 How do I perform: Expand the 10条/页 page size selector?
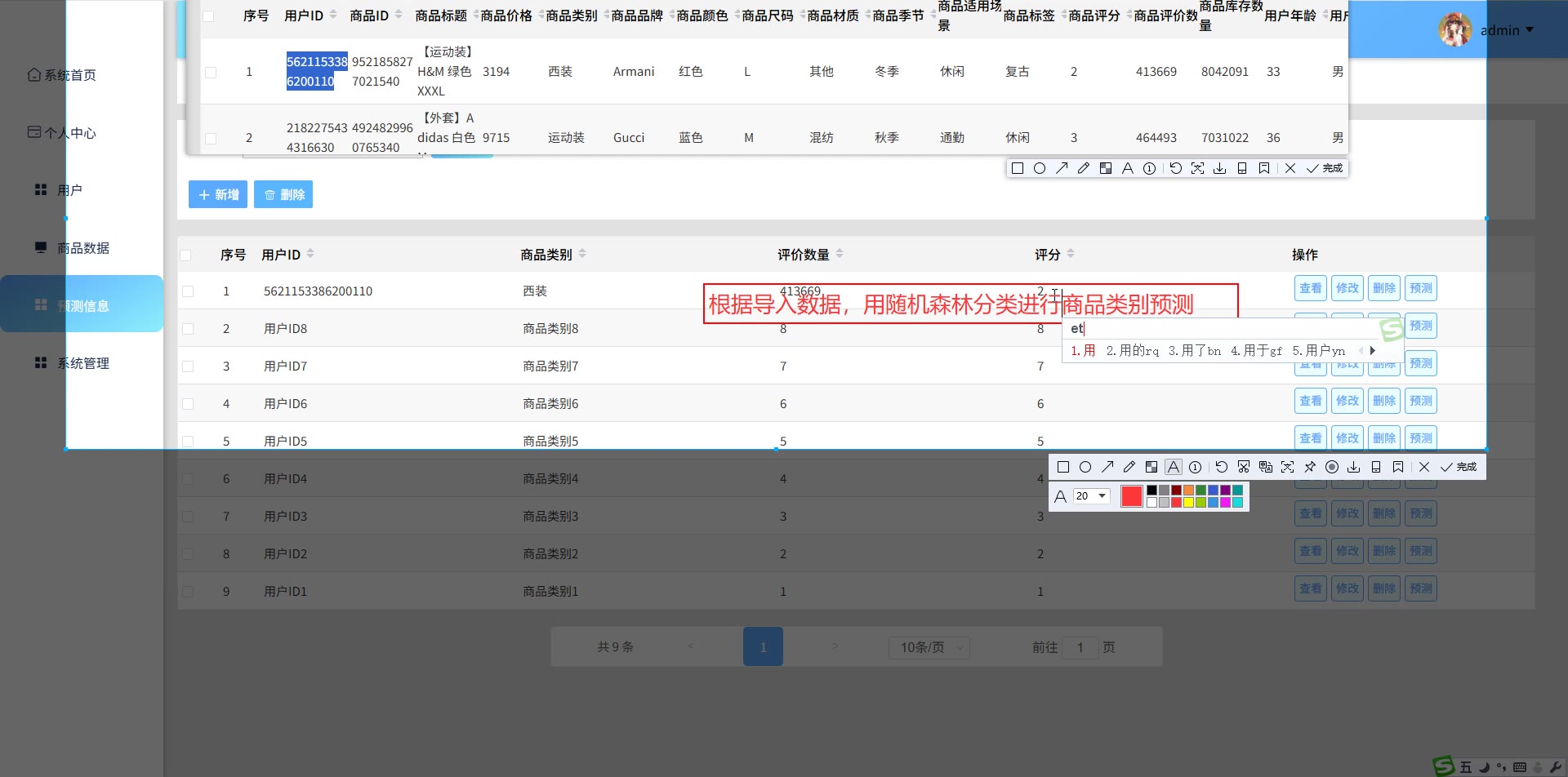coord(929,647)
